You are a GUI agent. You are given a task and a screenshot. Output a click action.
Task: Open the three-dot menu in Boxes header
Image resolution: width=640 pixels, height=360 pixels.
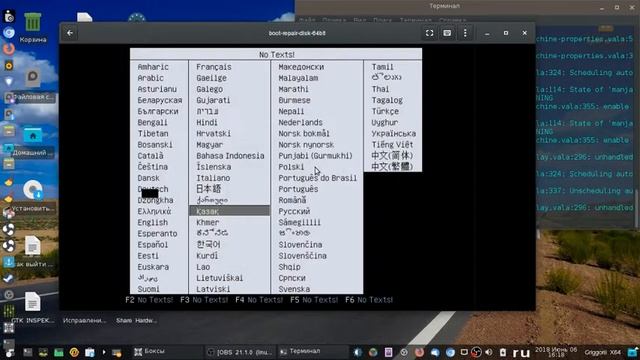(465, 33)
